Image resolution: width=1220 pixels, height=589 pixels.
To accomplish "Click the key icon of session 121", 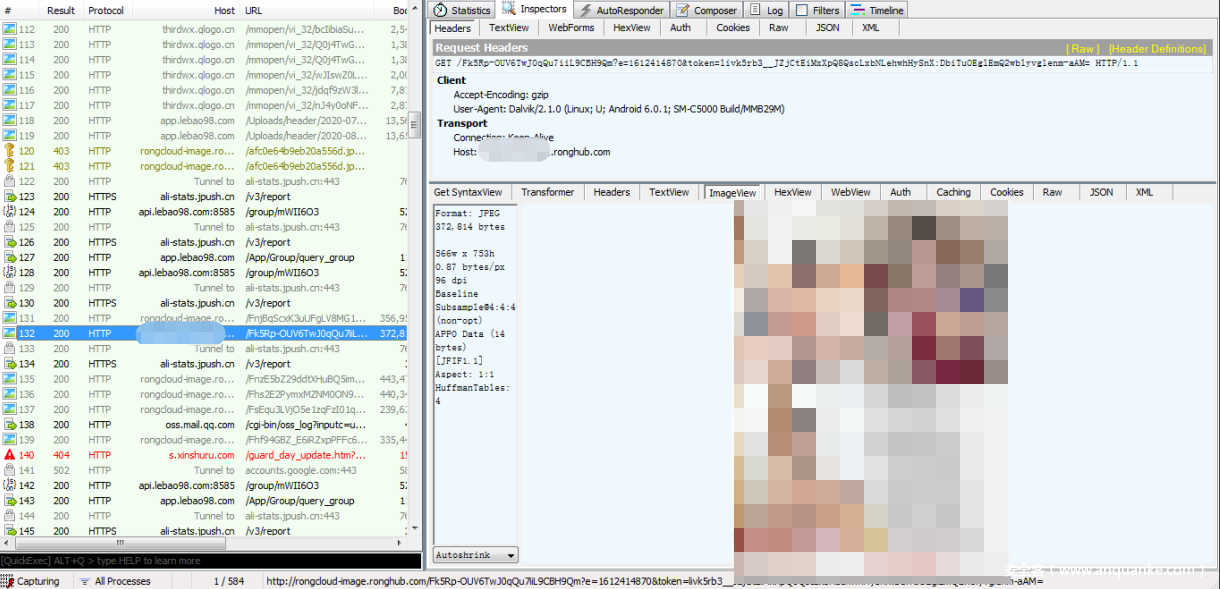I will pos(9,166).
